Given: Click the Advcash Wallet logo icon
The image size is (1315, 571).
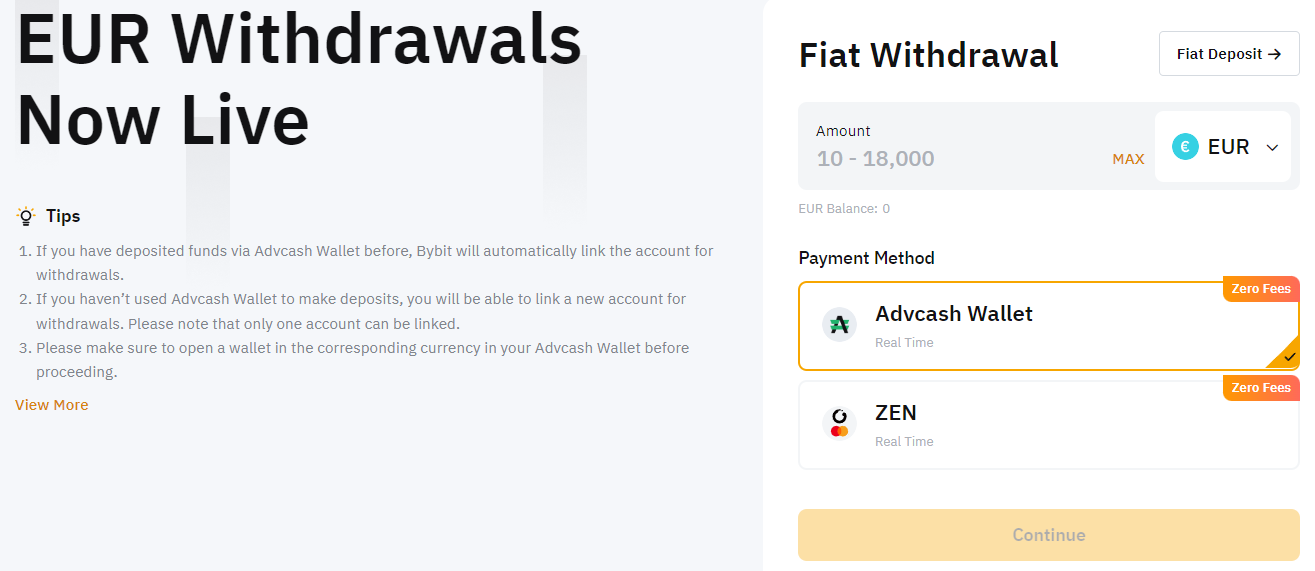Looking at the screenshot, I should pos(839,325).
